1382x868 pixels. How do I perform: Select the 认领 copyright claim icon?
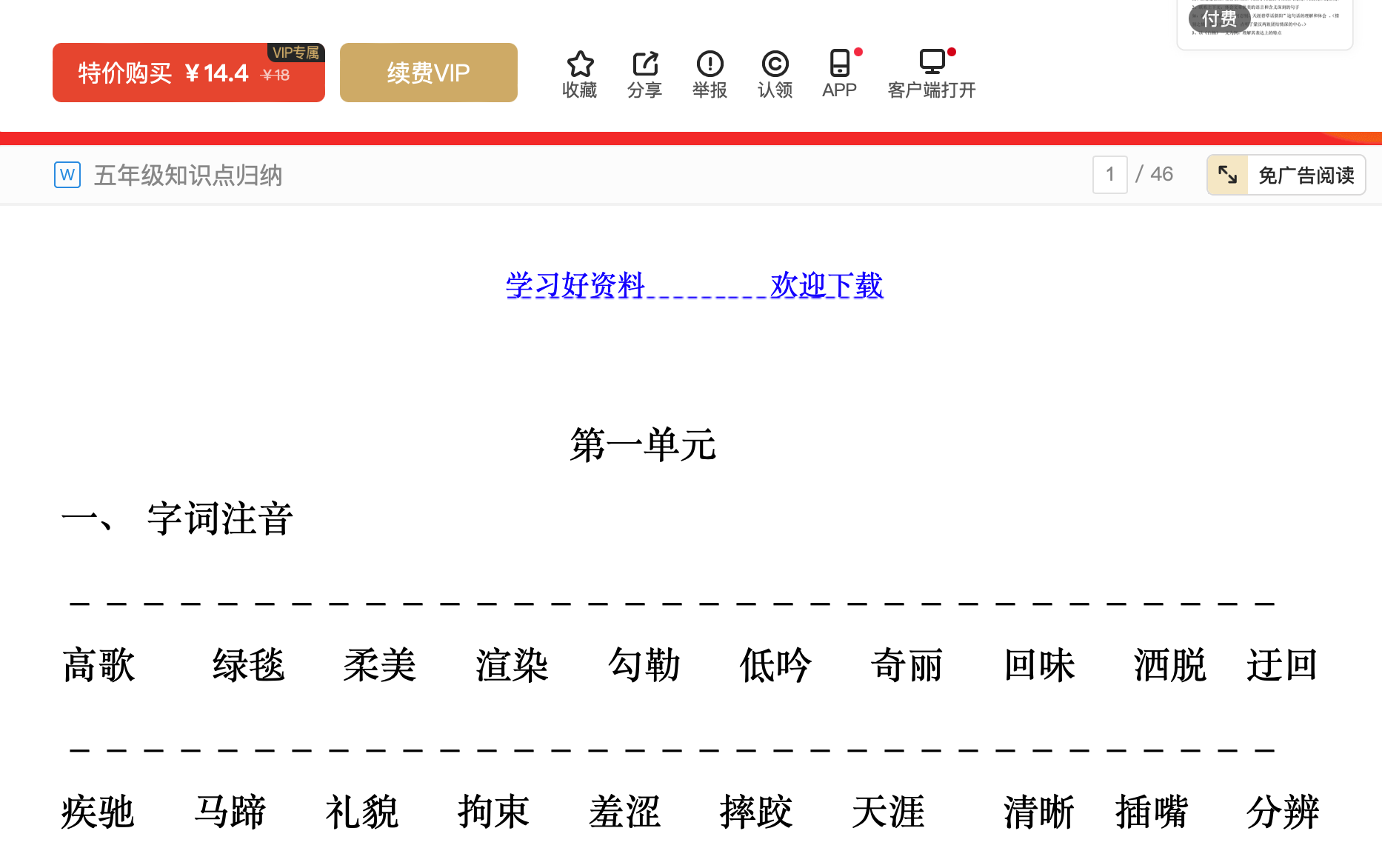point(775,64)
